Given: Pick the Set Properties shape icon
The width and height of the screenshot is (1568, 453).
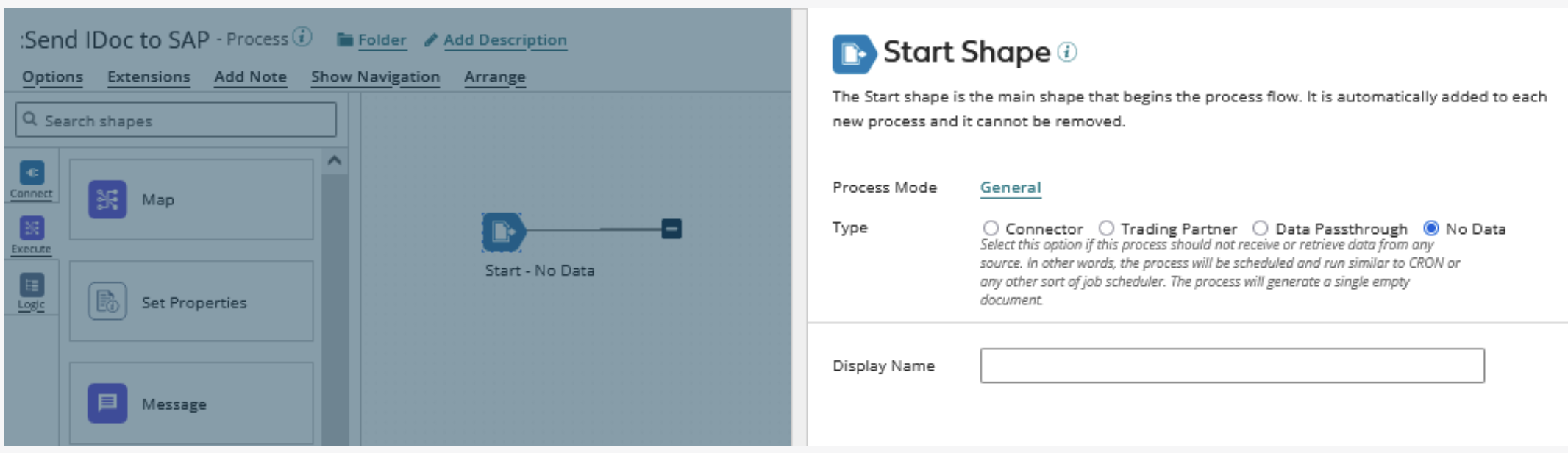Looking at the screenshot, I should click(x=107, y=302).
